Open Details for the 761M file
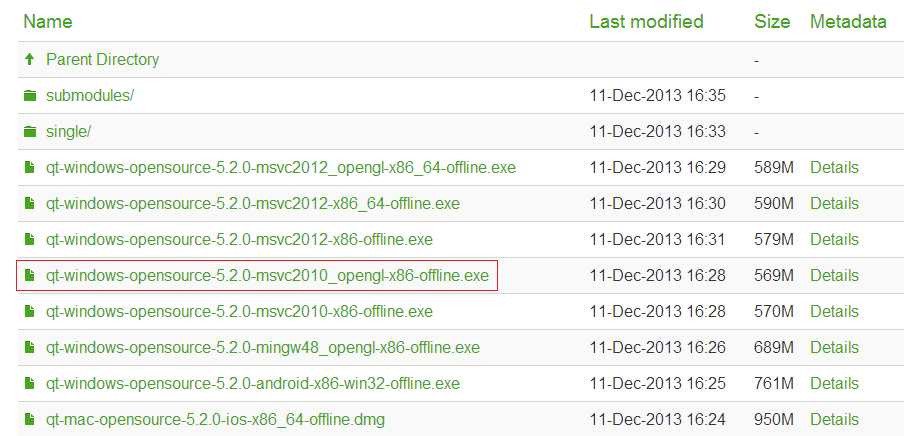This screenshot has height=436, width=919. pos(834,384)
